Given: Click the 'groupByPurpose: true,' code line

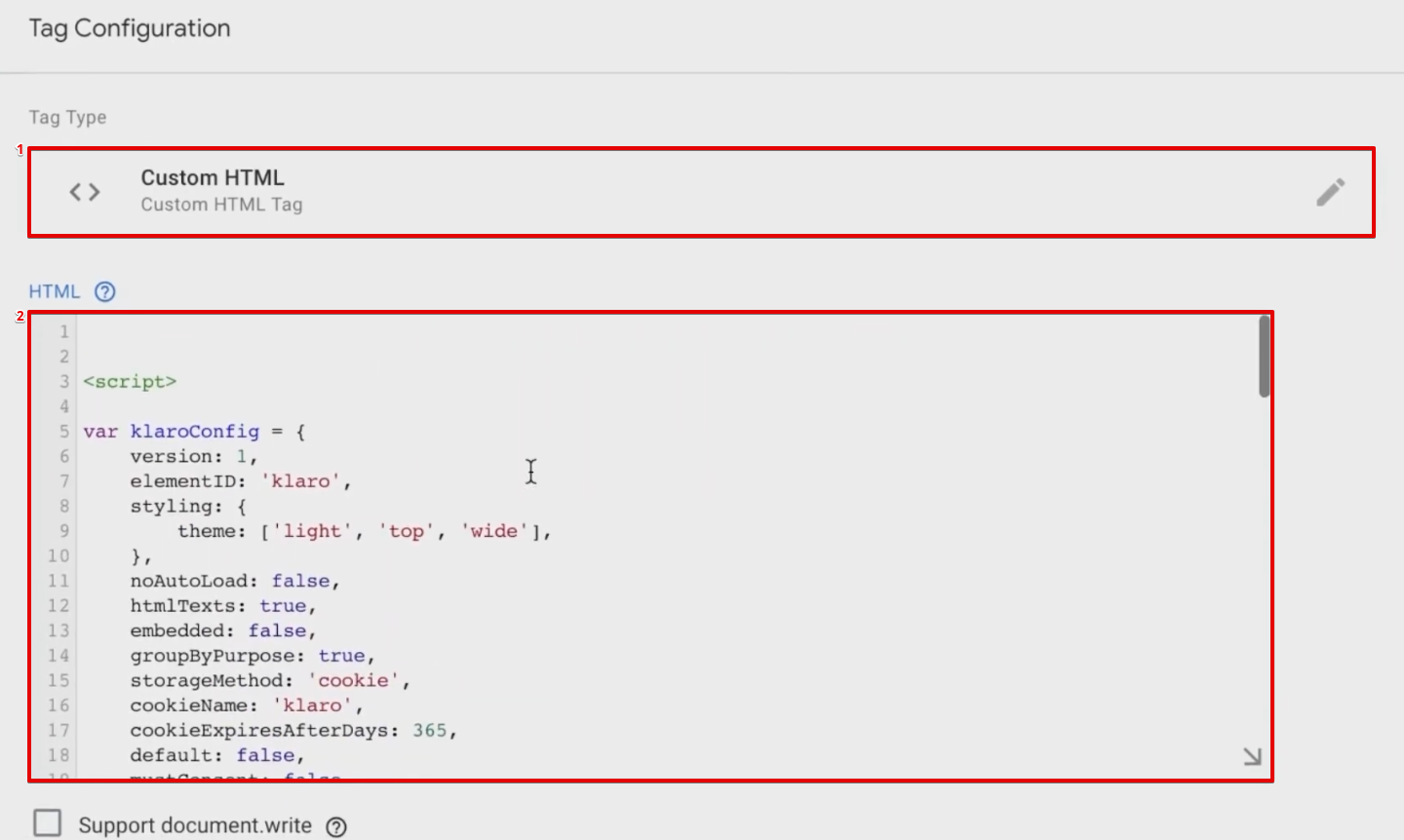Looking at the screenshot, I should [253, 656].
